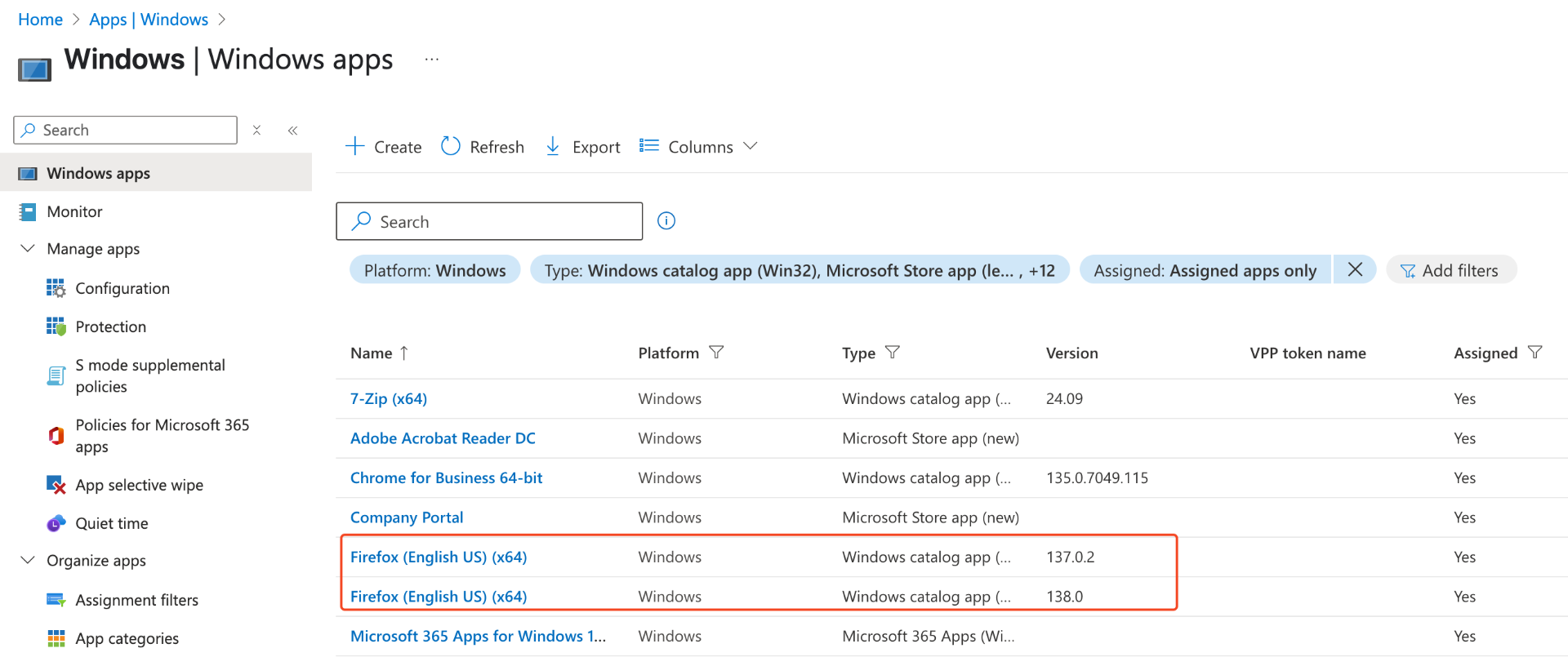
Task: Click the Version column header
Action: pyautogui.click(x=1071, y=353)
